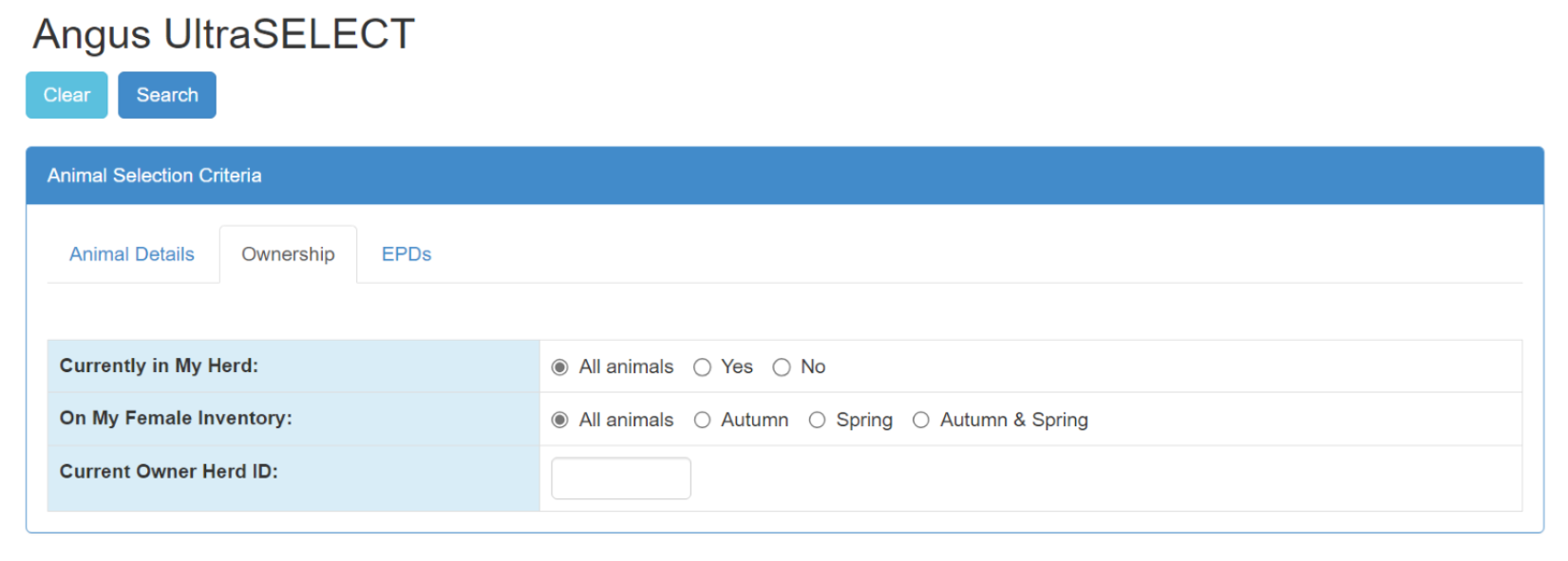Choose Yes for Currently in My Herd
The image size is (1568, 561).
click(702, 367)
